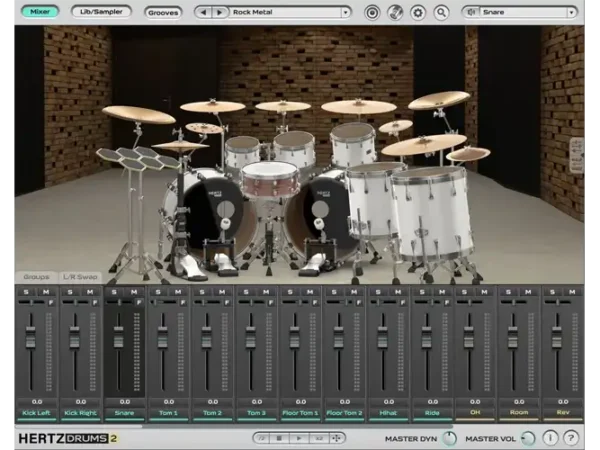
Task: Open the info button next to Master Vol
Action: coord(550,438)
